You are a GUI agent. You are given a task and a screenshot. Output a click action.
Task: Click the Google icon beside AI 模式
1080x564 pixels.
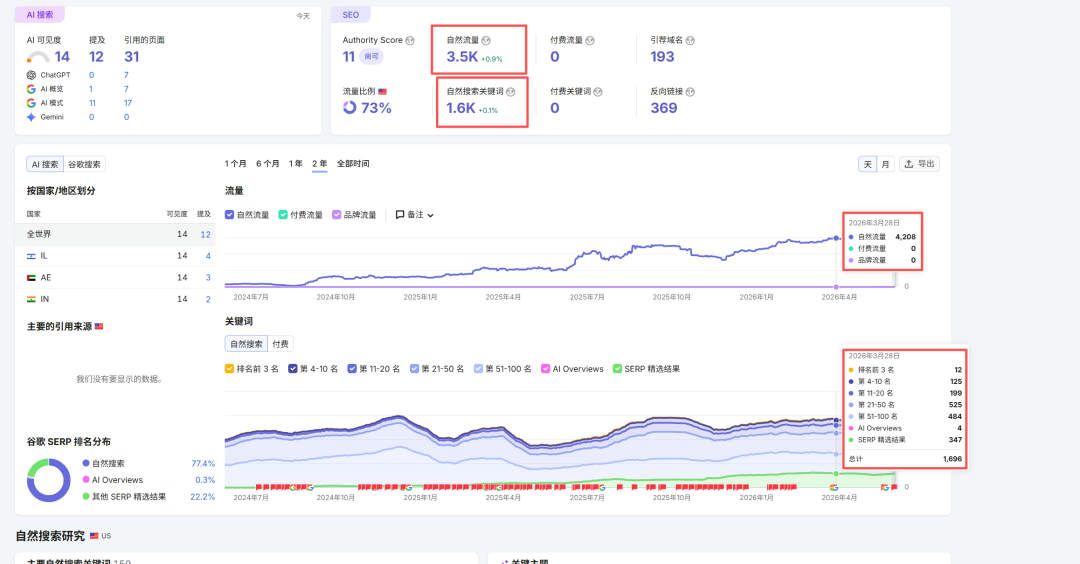click(31, 103)
